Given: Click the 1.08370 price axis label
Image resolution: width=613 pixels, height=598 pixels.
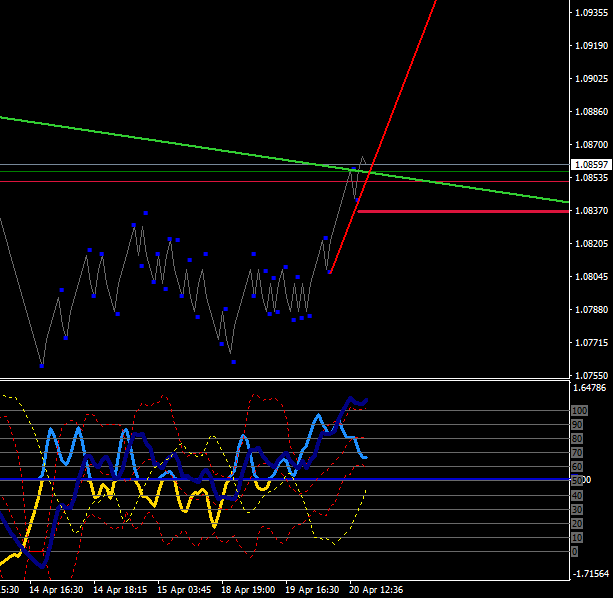Looking at the screenshot, I should click(591, 211).
